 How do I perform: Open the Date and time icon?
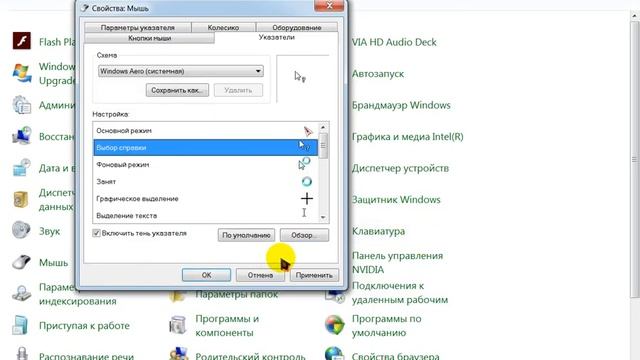[21, 168]
